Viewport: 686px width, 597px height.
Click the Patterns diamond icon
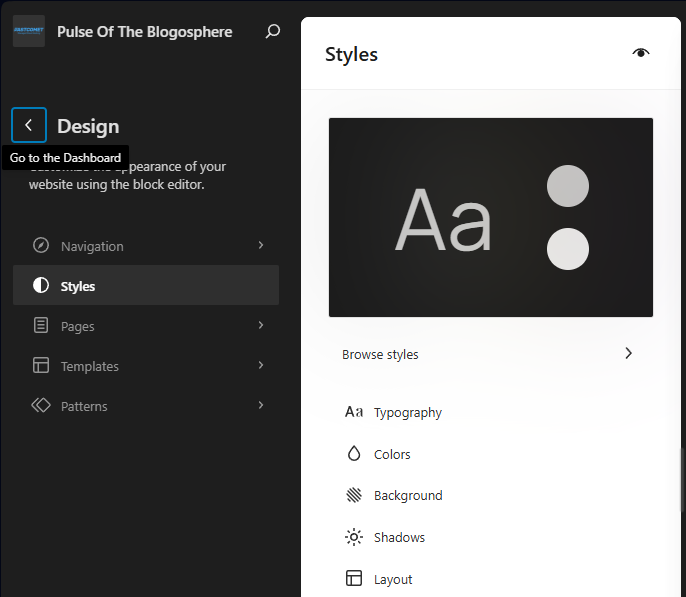(x=41, y=406)
